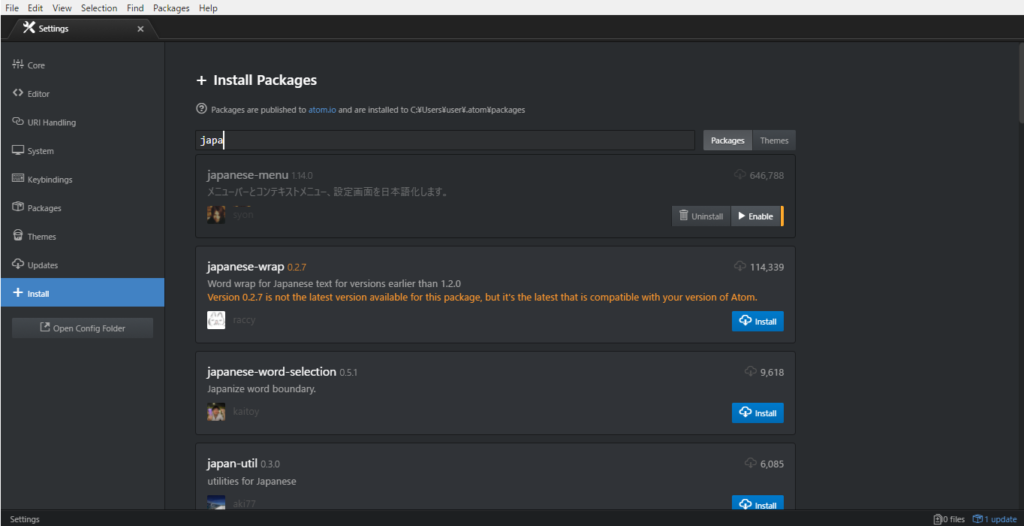Open the japanese-menu package title
The image size is (1024, 526).
coord(248,175)
